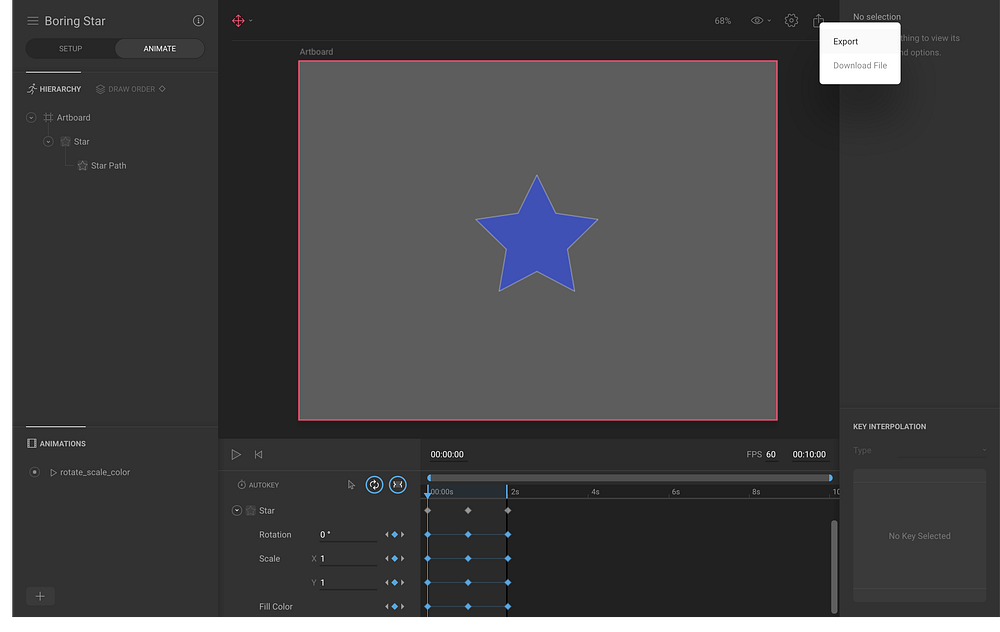Viewport: 1000px width, 632px height.
Task: Click the info icon in the title bar
Action: click(198, 20)
